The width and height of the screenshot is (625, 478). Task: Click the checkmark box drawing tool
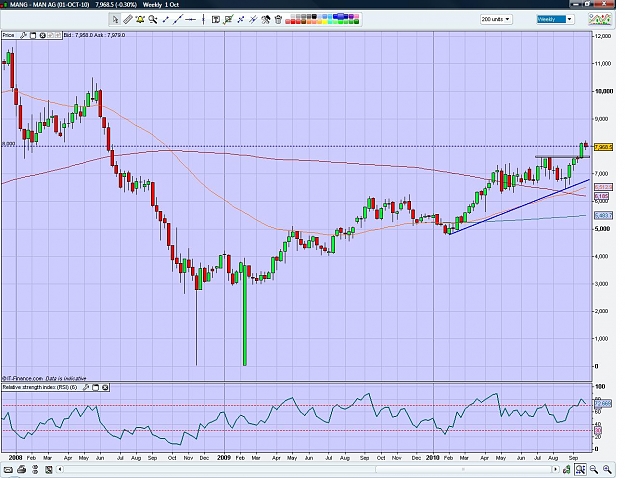click(228, 19)
